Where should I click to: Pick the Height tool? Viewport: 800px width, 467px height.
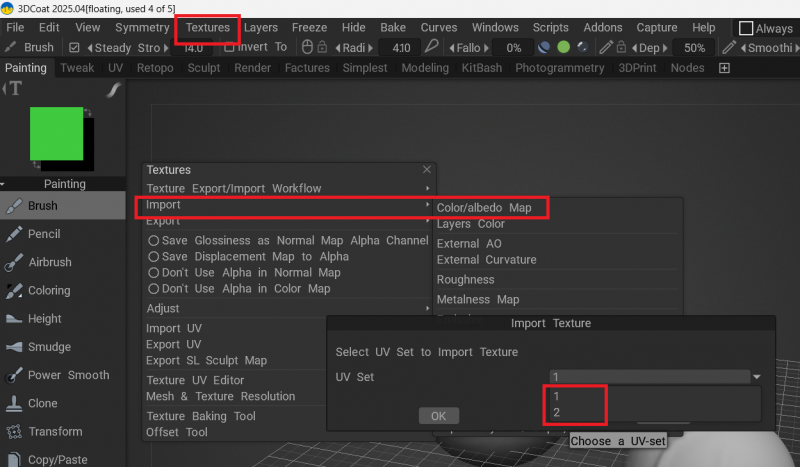44,319
